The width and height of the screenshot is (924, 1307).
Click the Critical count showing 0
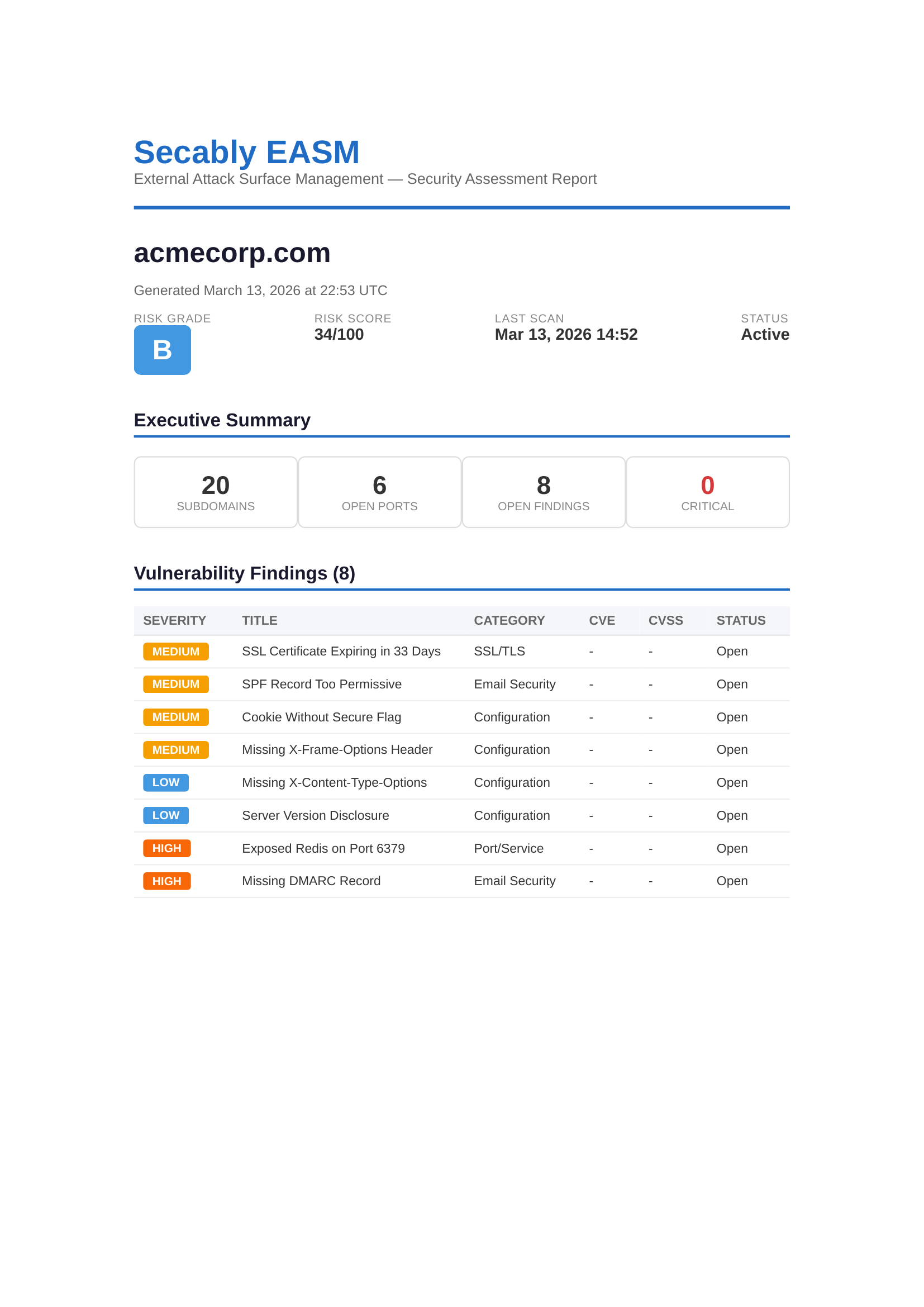707,491
